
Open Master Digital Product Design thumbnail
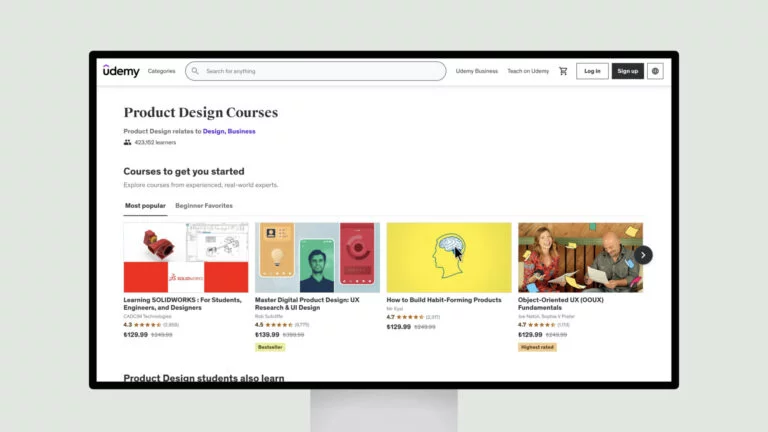point(317,258)
